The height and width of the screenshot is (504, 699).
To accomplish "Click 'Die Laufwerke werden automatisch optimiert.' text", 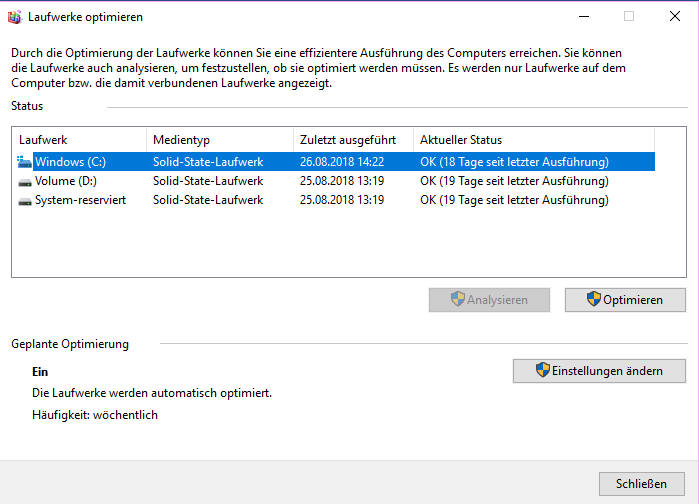I will point(152,393).
